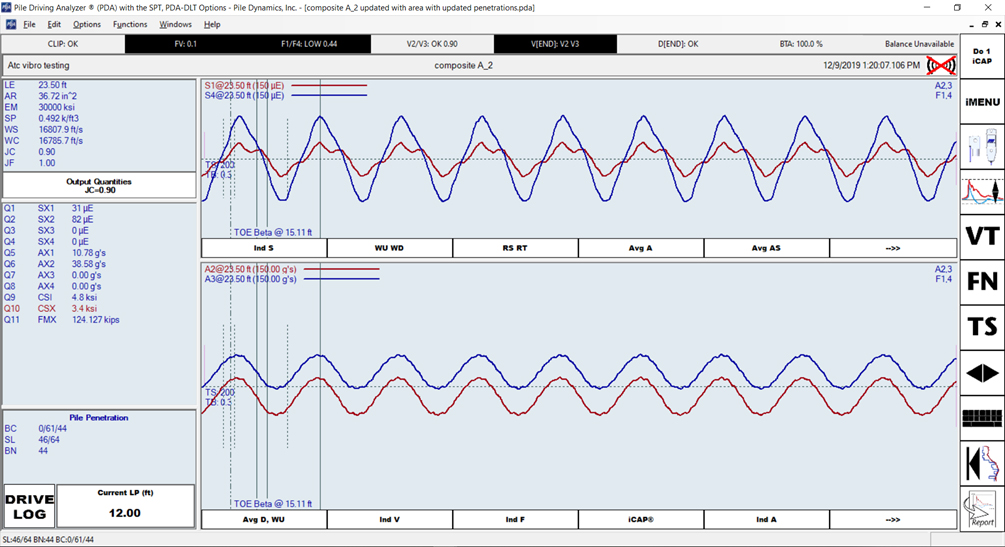
Task: Expand more options with upper -->> button
Action: [892, 248]
